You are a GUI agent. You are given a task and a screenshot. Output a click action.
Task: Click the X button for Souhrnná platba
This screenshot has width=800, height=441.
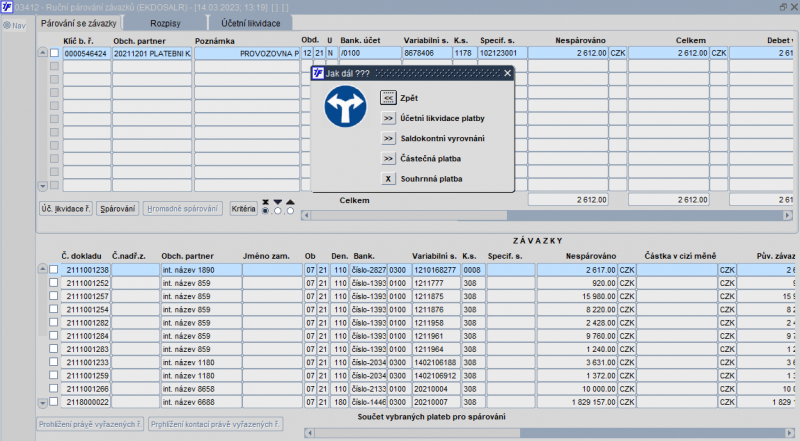(388, 179)
